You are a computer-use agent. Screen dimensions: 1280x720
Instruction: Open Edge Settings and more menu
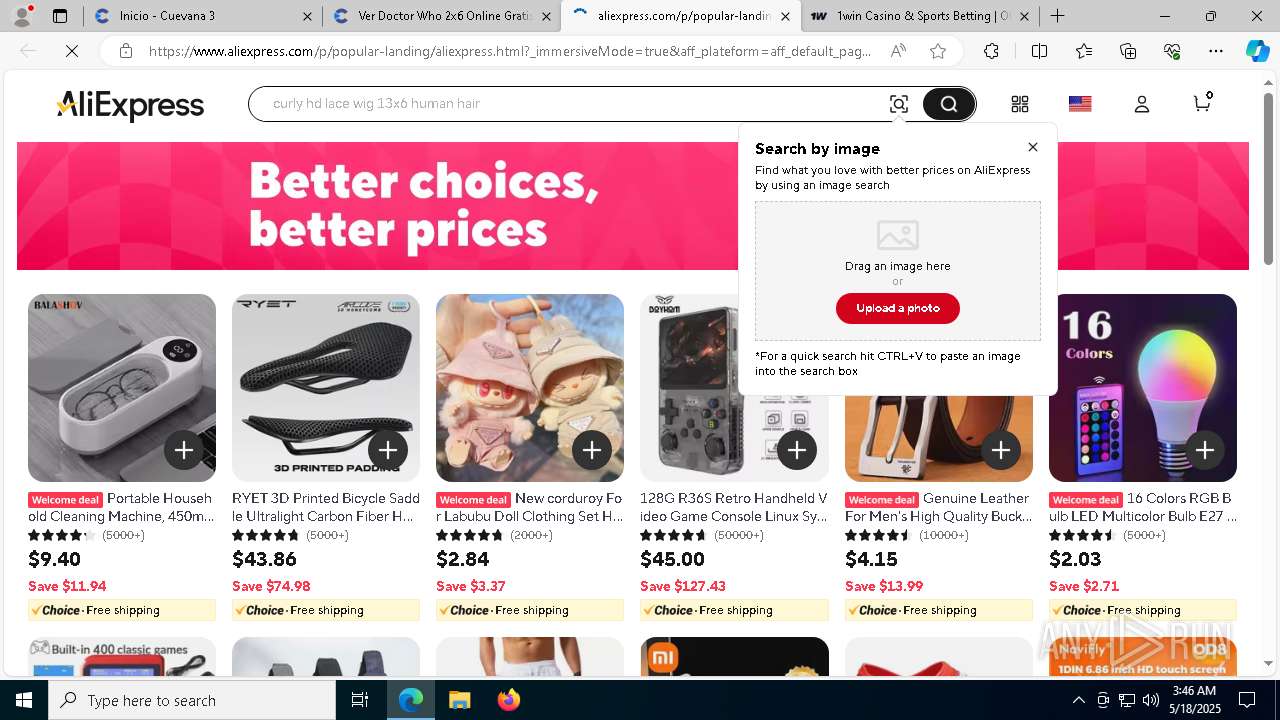(1216, 51)
